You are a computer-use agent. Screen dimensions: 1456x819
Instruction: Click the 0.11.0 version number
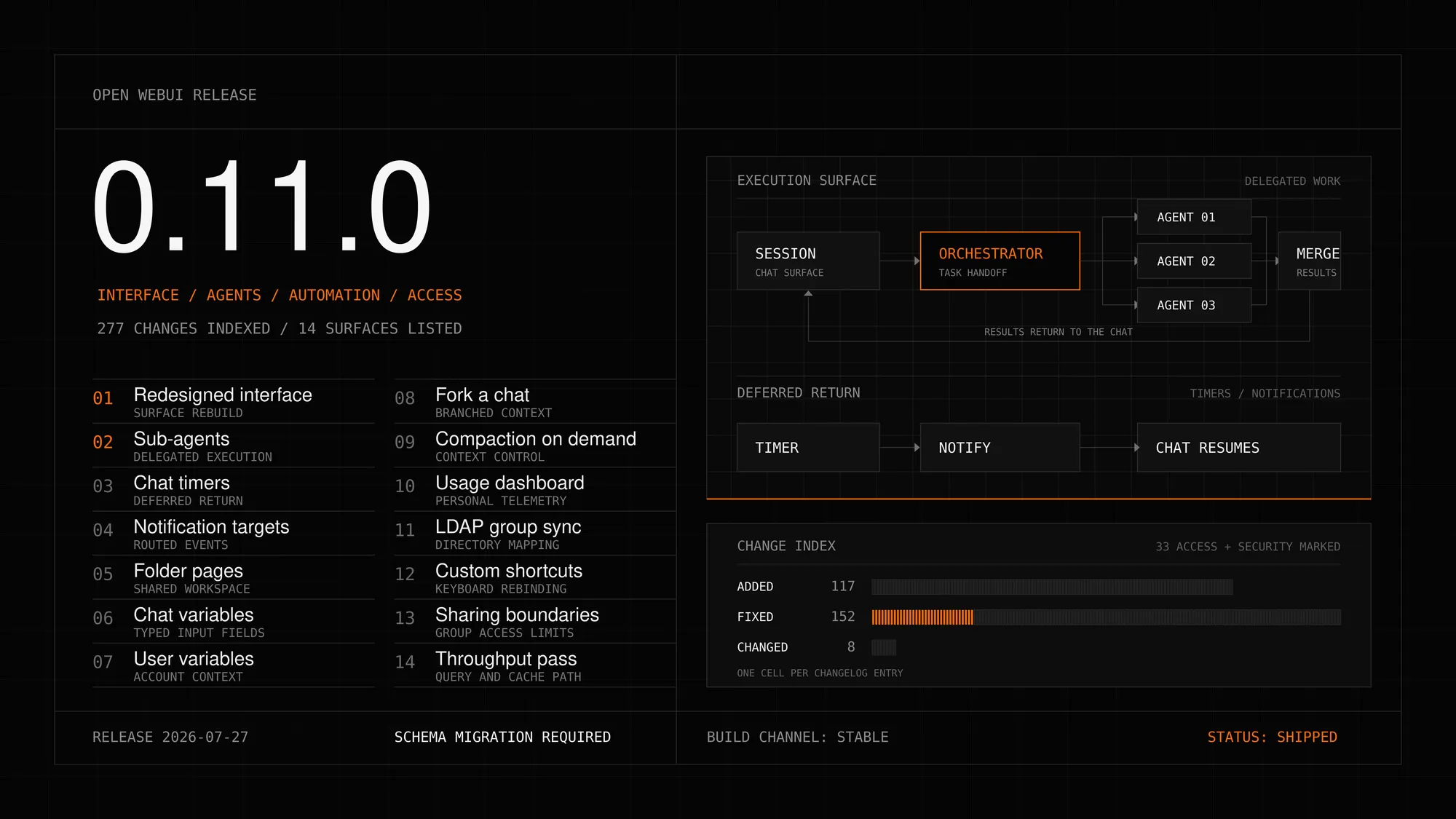click(x=261, y=207)
